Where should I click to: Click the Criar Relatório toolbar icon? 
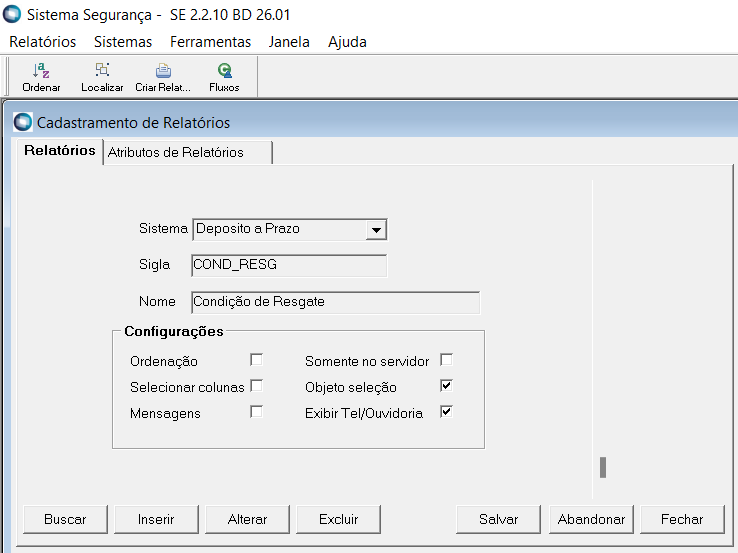point(163,71)
